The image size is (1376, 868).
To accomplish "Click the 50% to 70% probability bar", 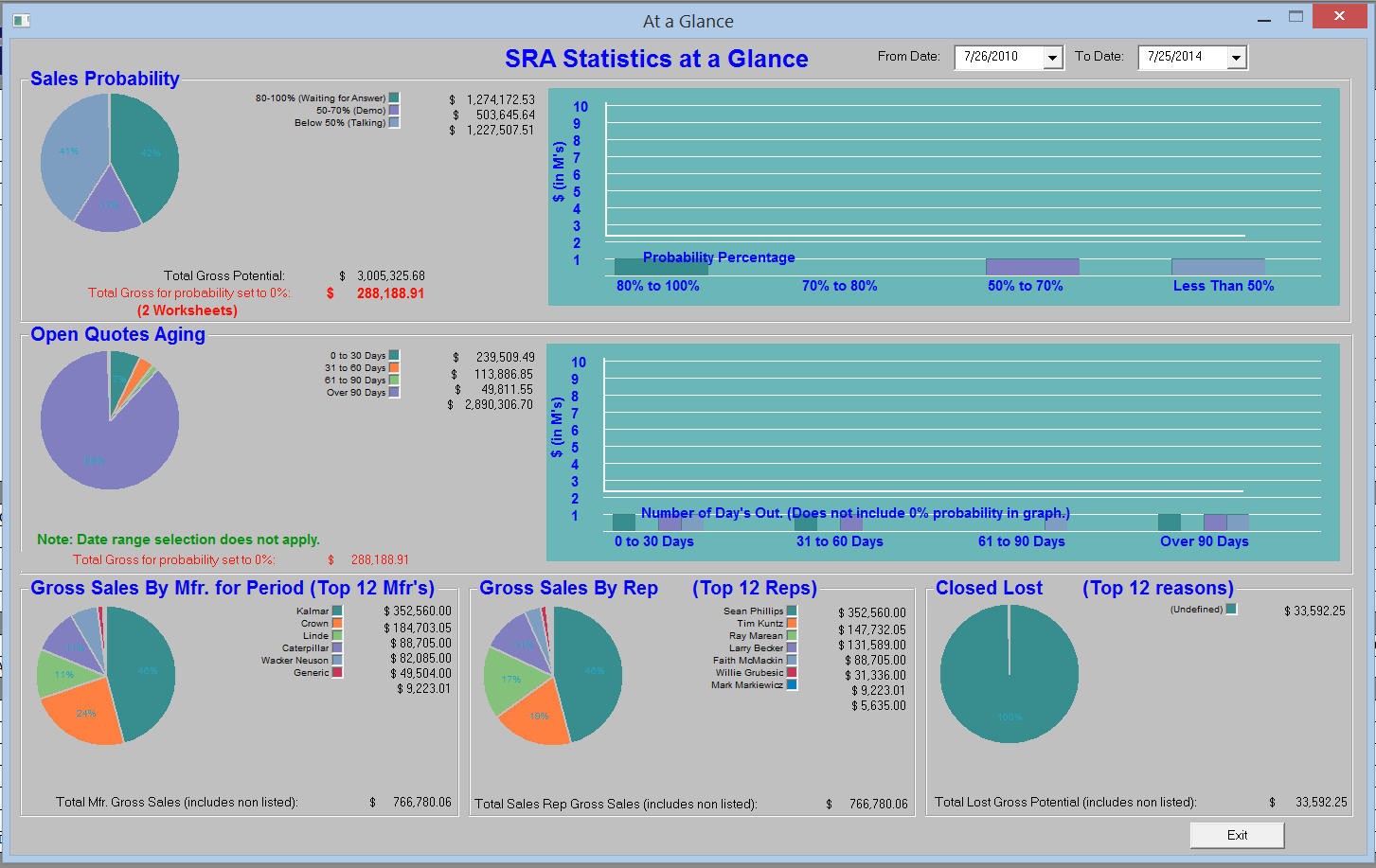I will (1032, 267).
